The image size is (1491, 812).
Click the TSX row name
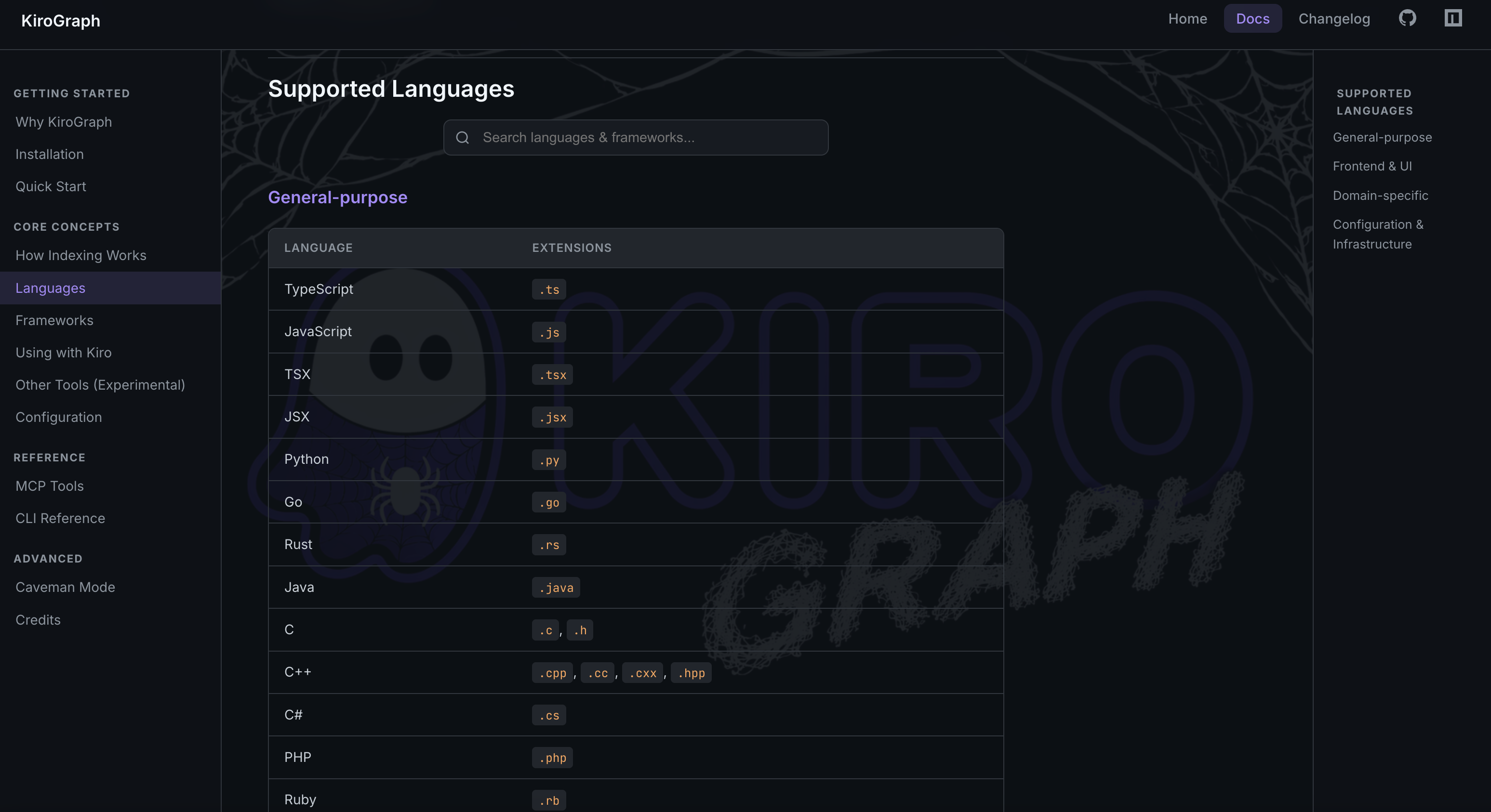click(297, 375)
